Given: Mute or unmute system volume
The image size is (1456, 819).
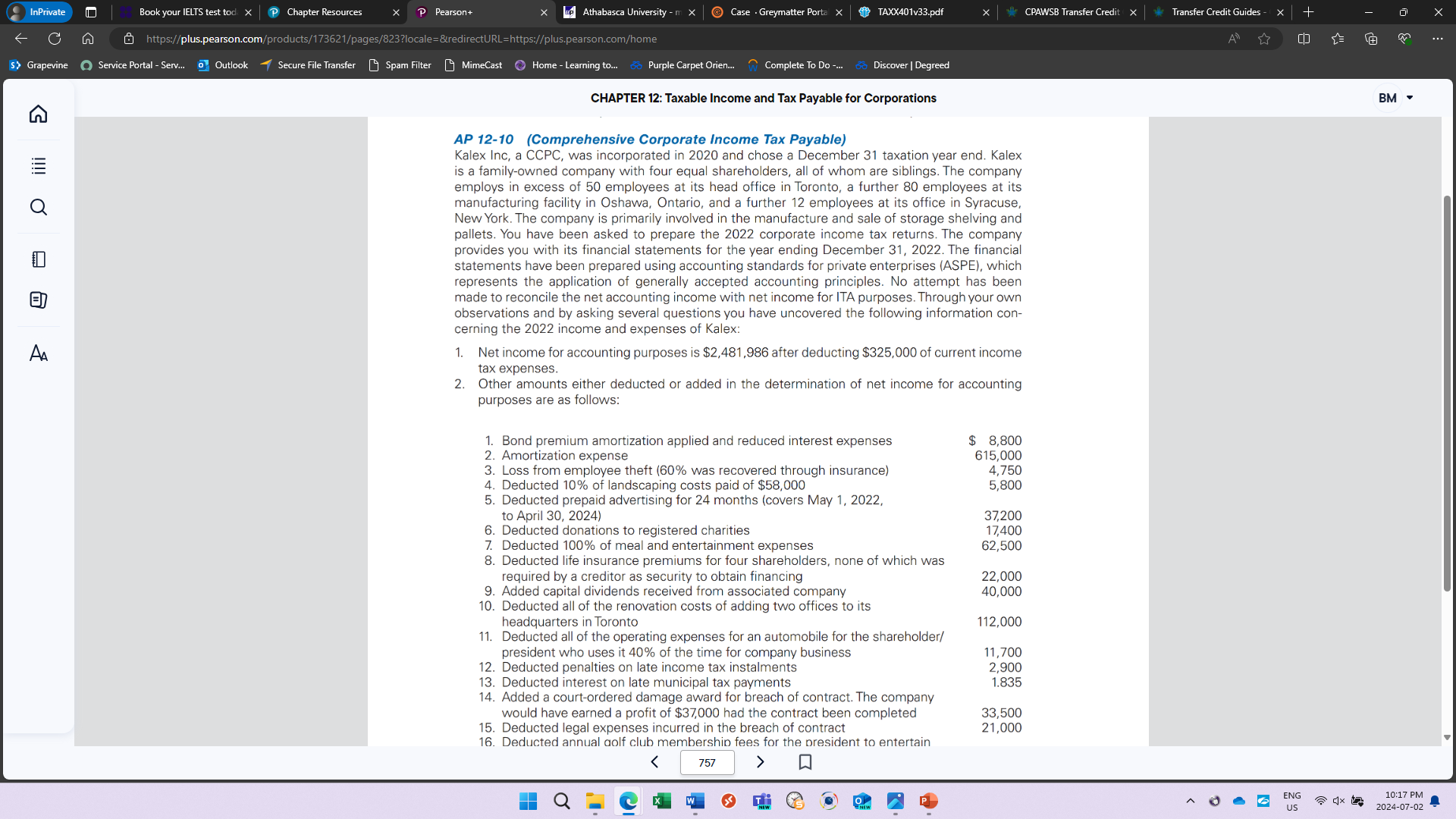Looking at the screenshot, I should click(x=1337, y=800).
